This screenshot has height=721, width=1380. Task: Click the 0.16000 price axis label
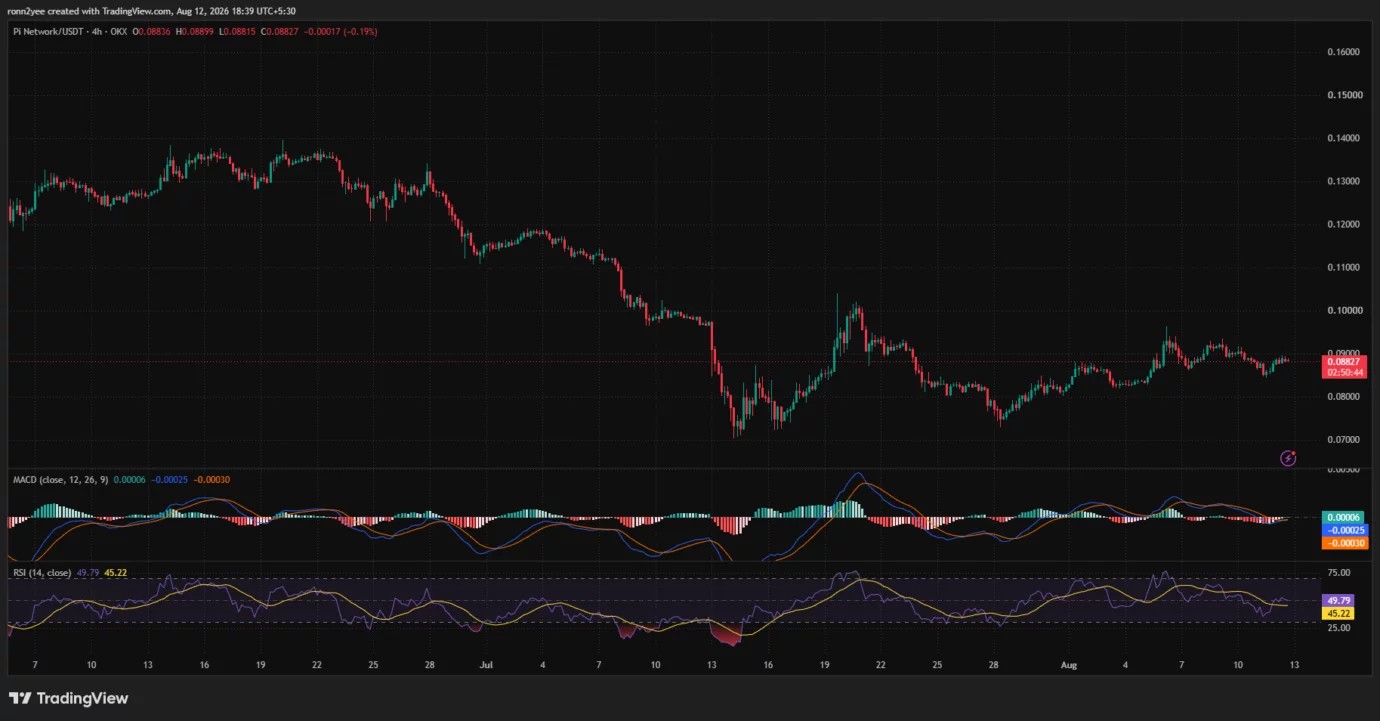pyautogui.click(x=1343, y=51)
